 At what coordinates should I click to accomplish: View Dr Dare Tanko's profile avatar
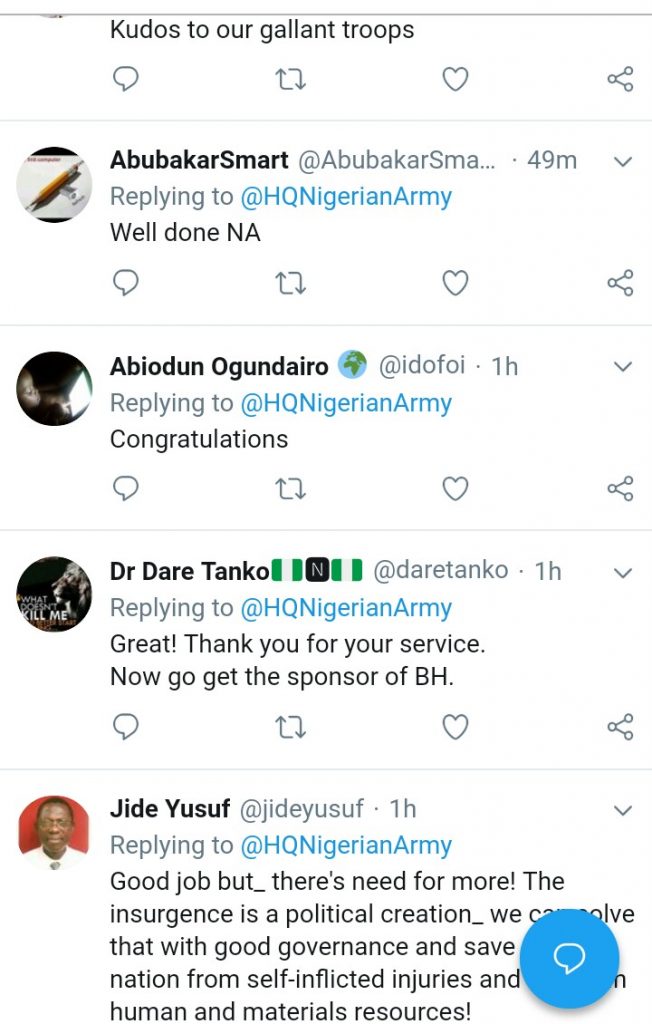click(54, 594)
